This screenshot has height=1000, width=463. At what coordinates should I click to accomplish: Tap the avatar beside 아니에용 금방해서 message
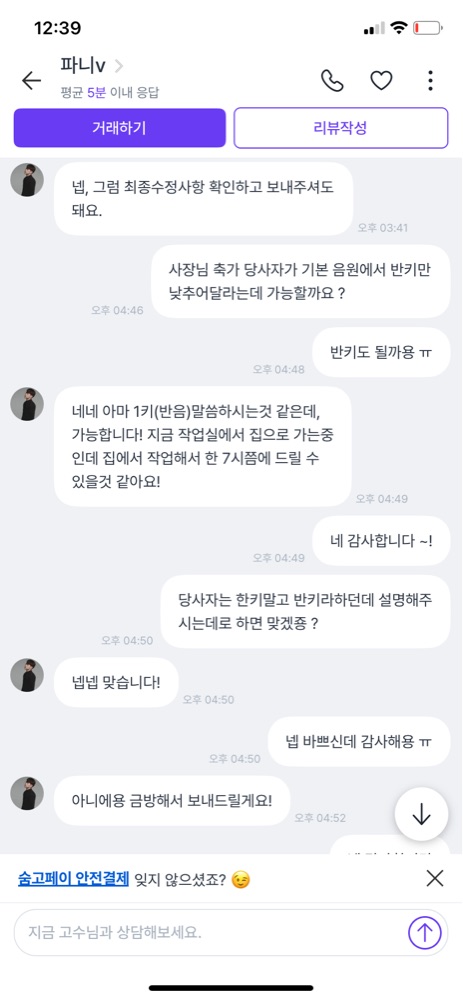click(27, 793)
